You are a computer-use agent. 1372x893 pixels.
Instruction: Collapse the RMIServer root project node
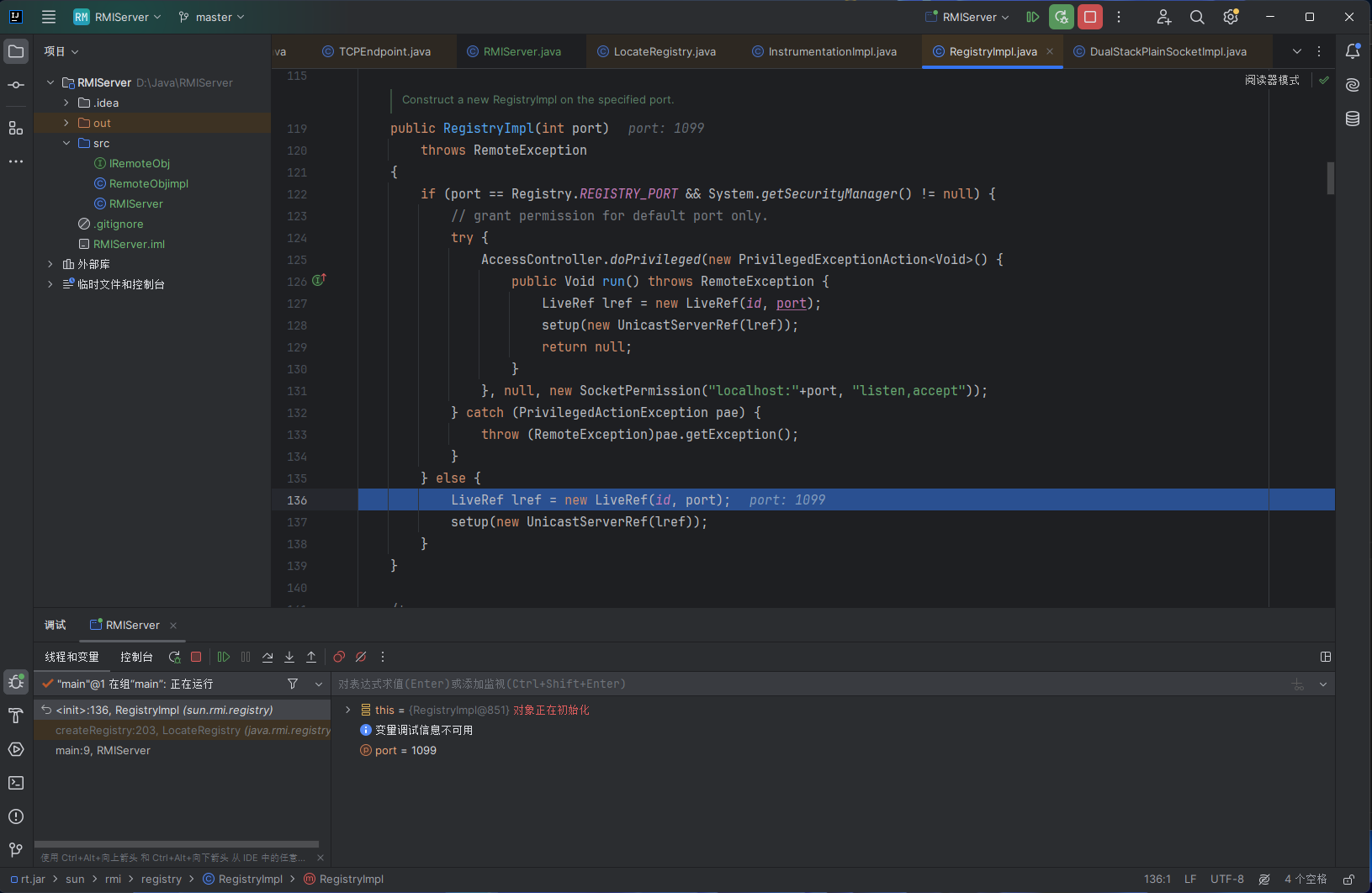click(50, 82)
